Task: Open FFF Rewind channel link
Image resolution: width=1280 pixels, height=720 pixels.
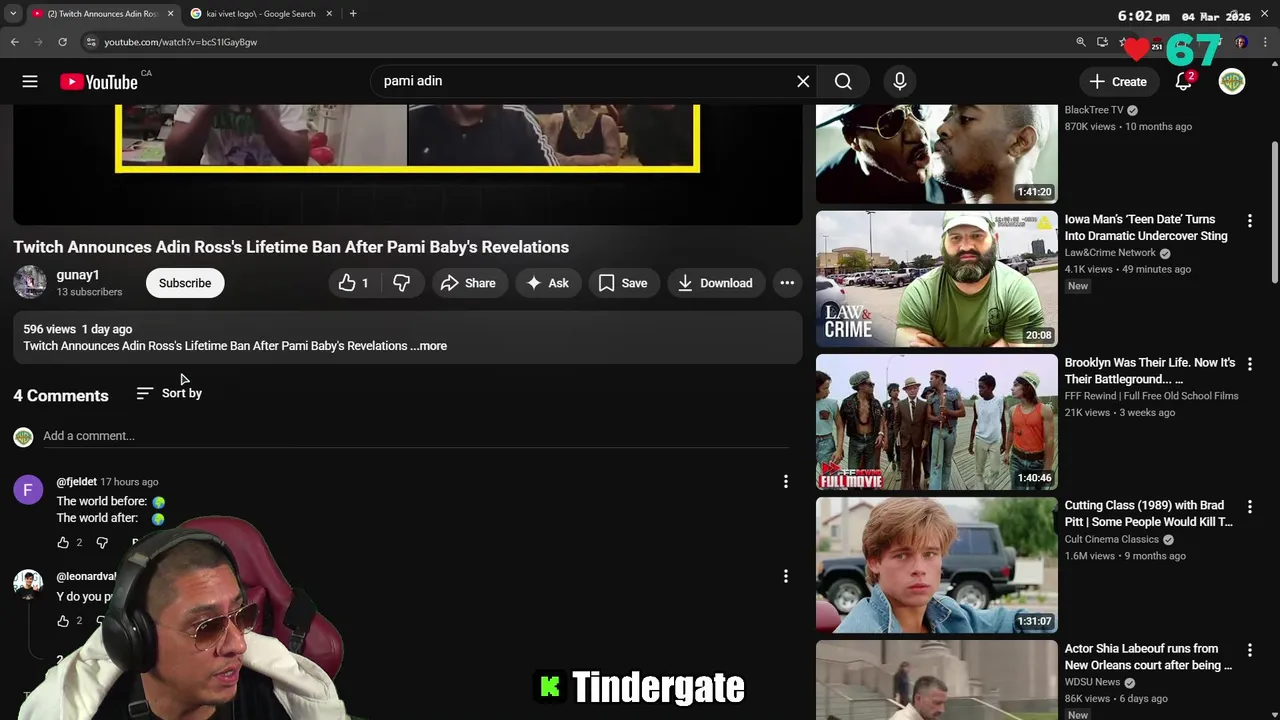Action: [1151, 396]
